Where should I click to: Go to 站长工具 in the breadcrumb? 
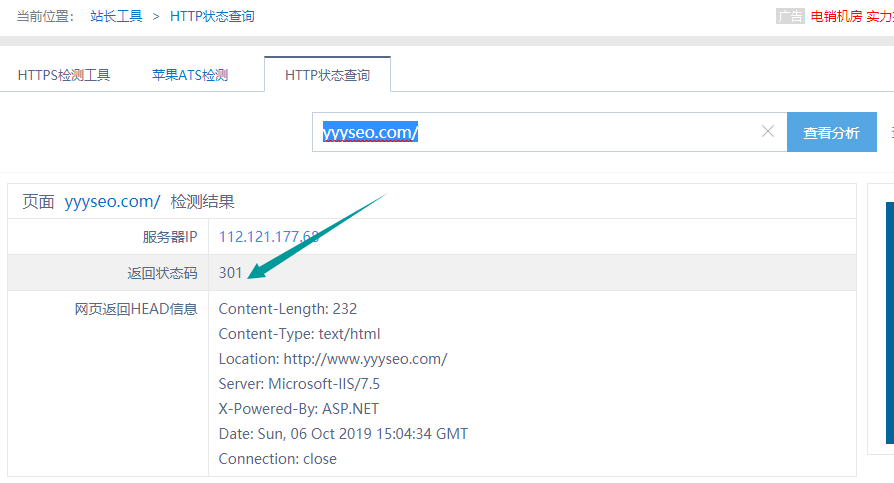[x=116, y=16]
